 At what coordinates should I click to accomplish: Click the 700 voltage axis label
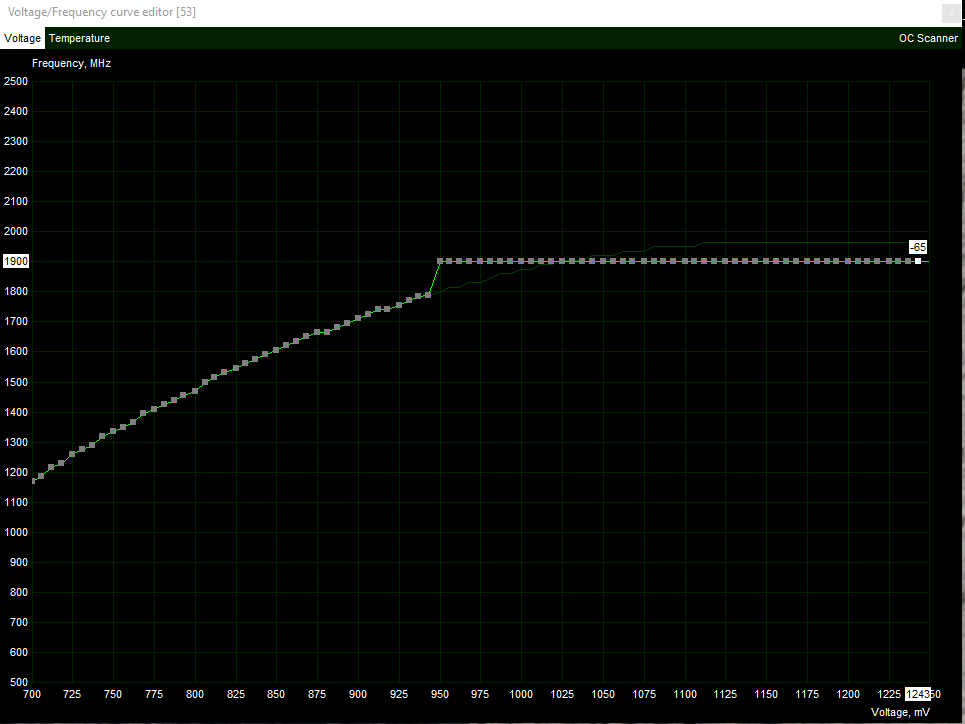point(32,694)
